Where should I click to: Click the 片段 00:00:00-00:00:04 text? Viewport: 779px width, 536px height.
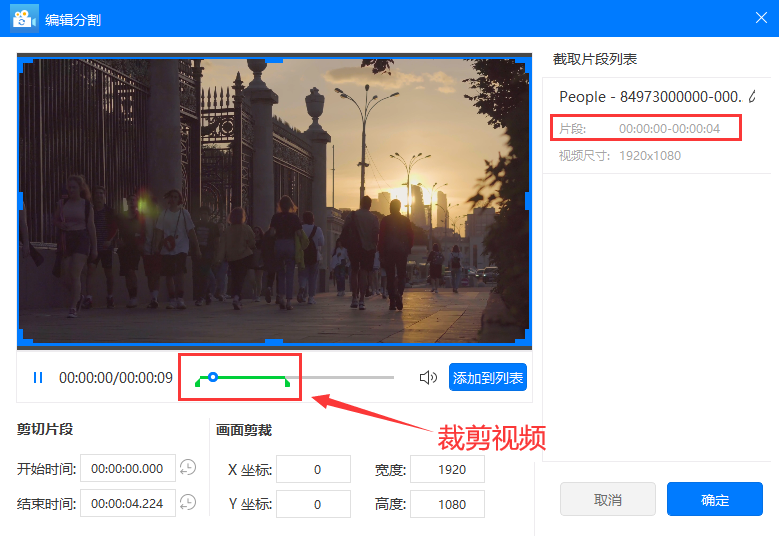(639, 129)
